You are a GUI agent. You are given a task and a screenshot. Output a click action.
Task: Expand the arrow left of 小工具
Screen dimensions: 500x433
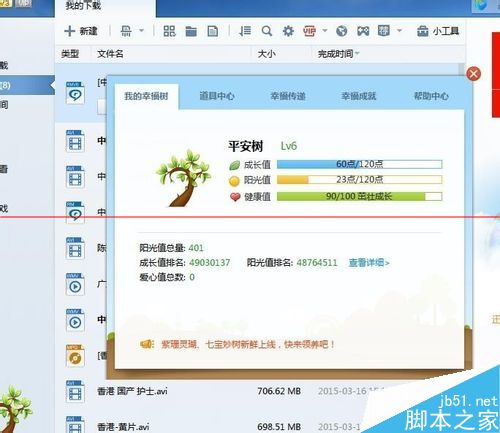[399, 31]
